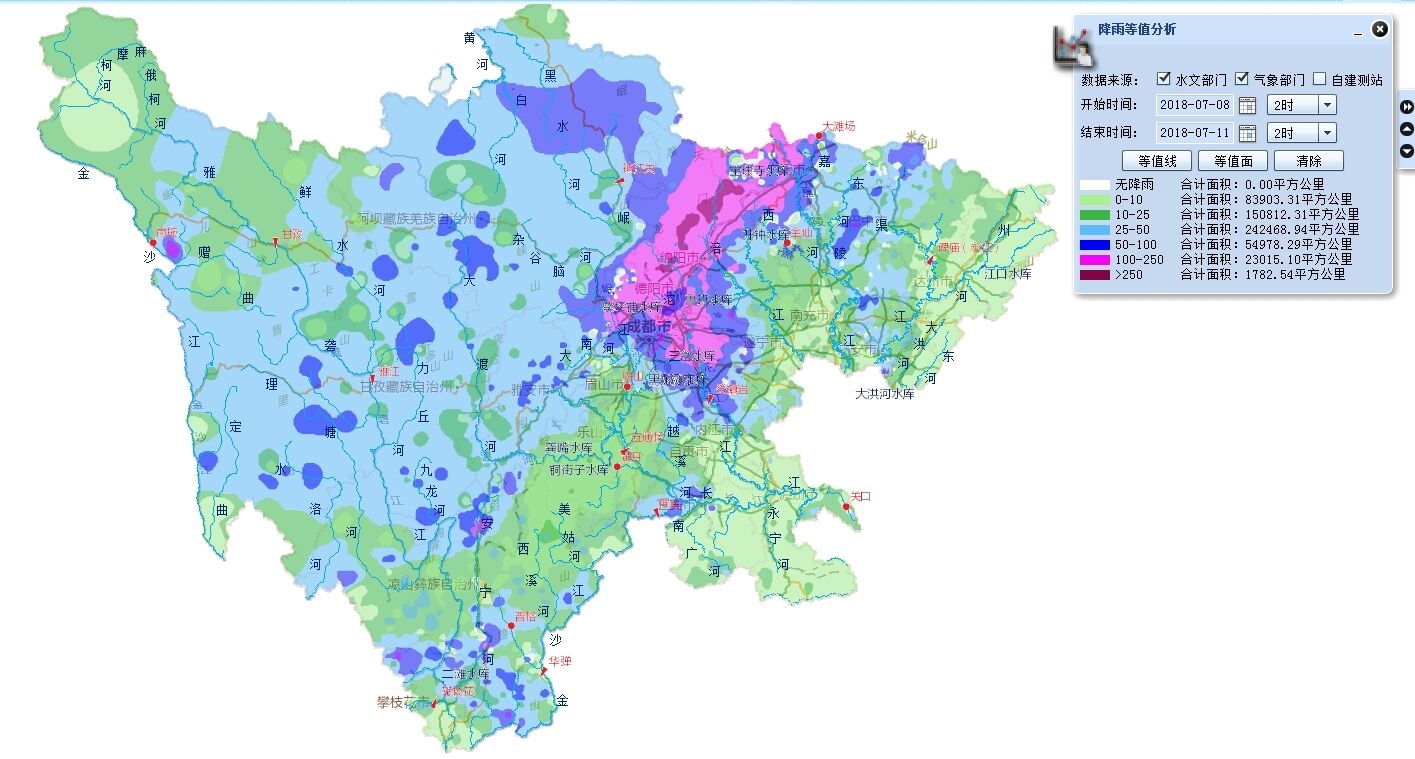Click the light blue 25-50 legend swatch
1415x759 pixels.
[1093, 229]
